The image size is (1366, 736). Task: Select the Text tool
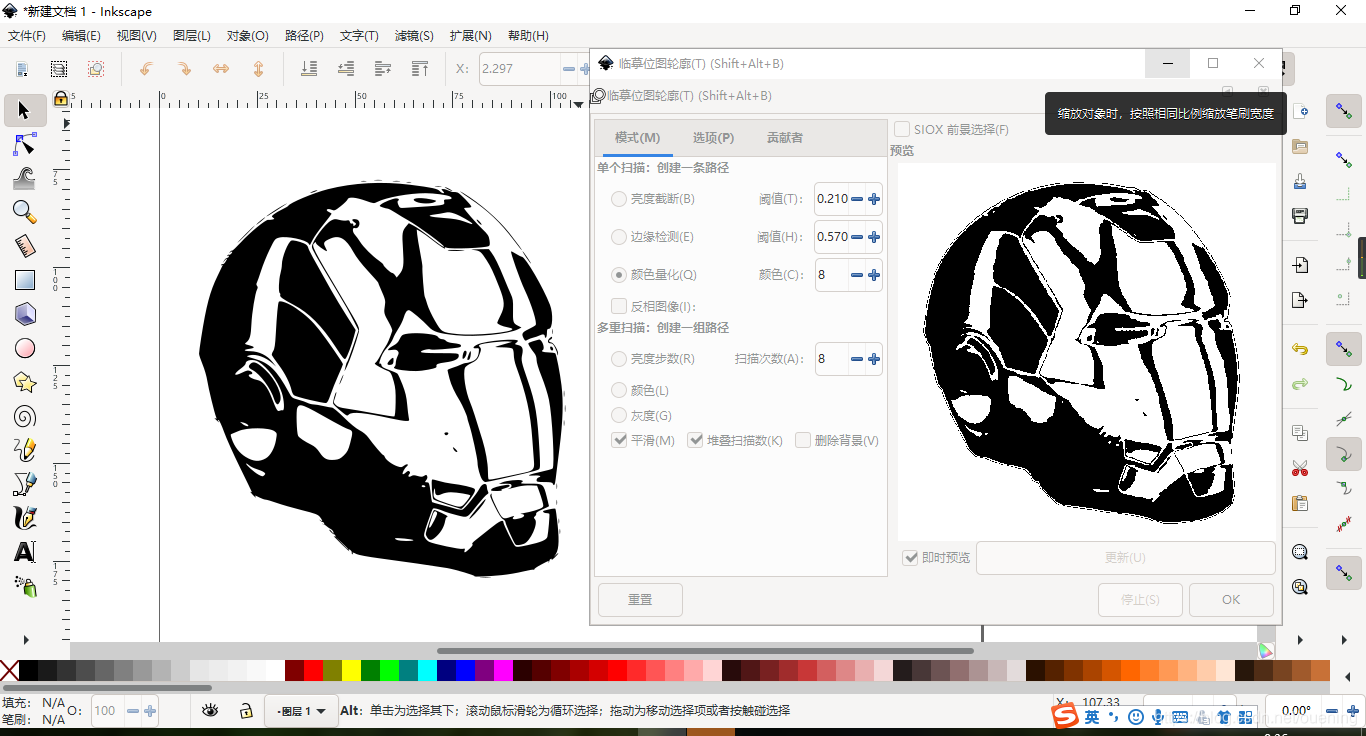click(25, 552)
